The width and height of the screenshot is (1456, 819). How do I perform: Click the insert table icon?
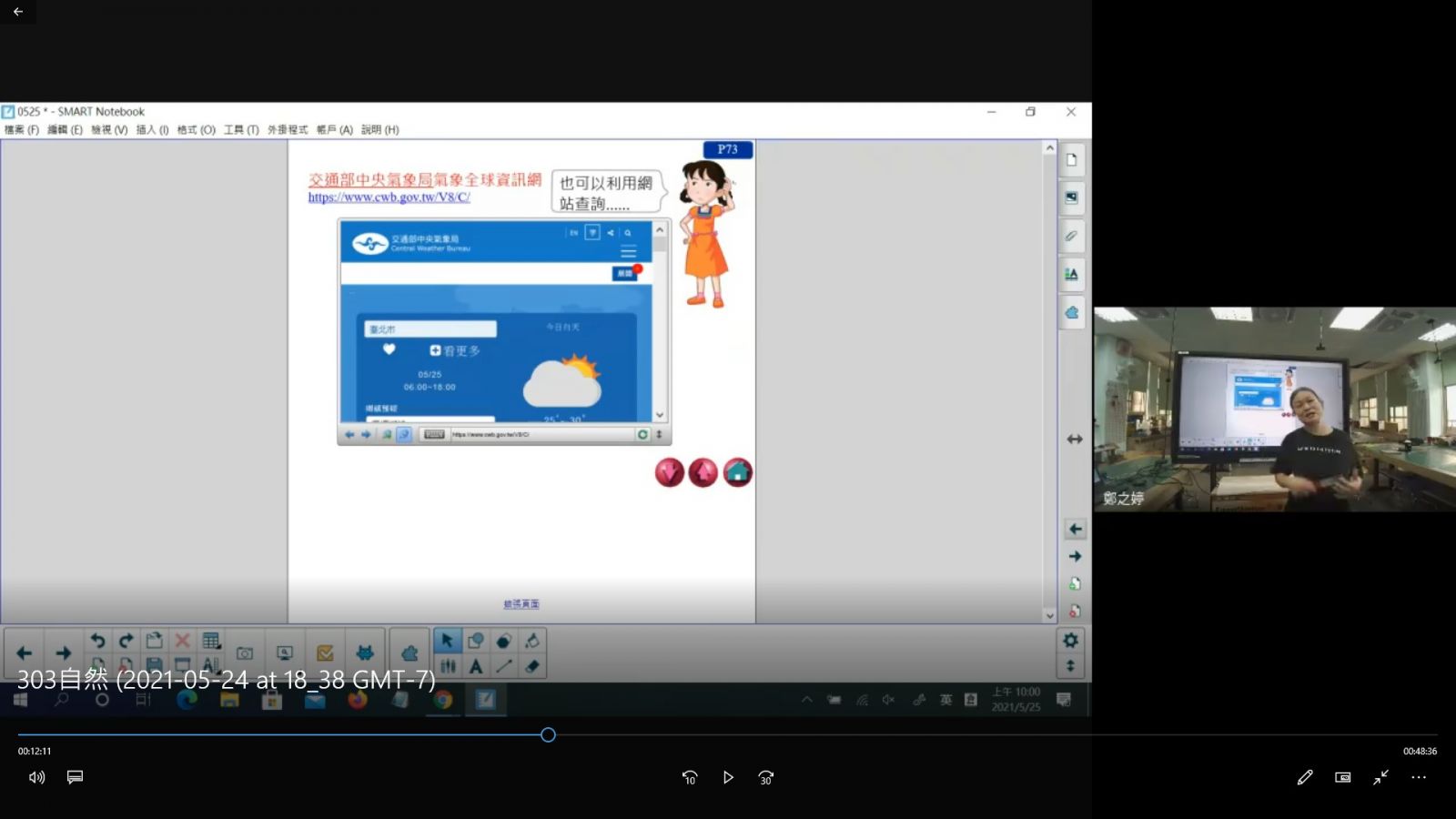pos(211,641)
